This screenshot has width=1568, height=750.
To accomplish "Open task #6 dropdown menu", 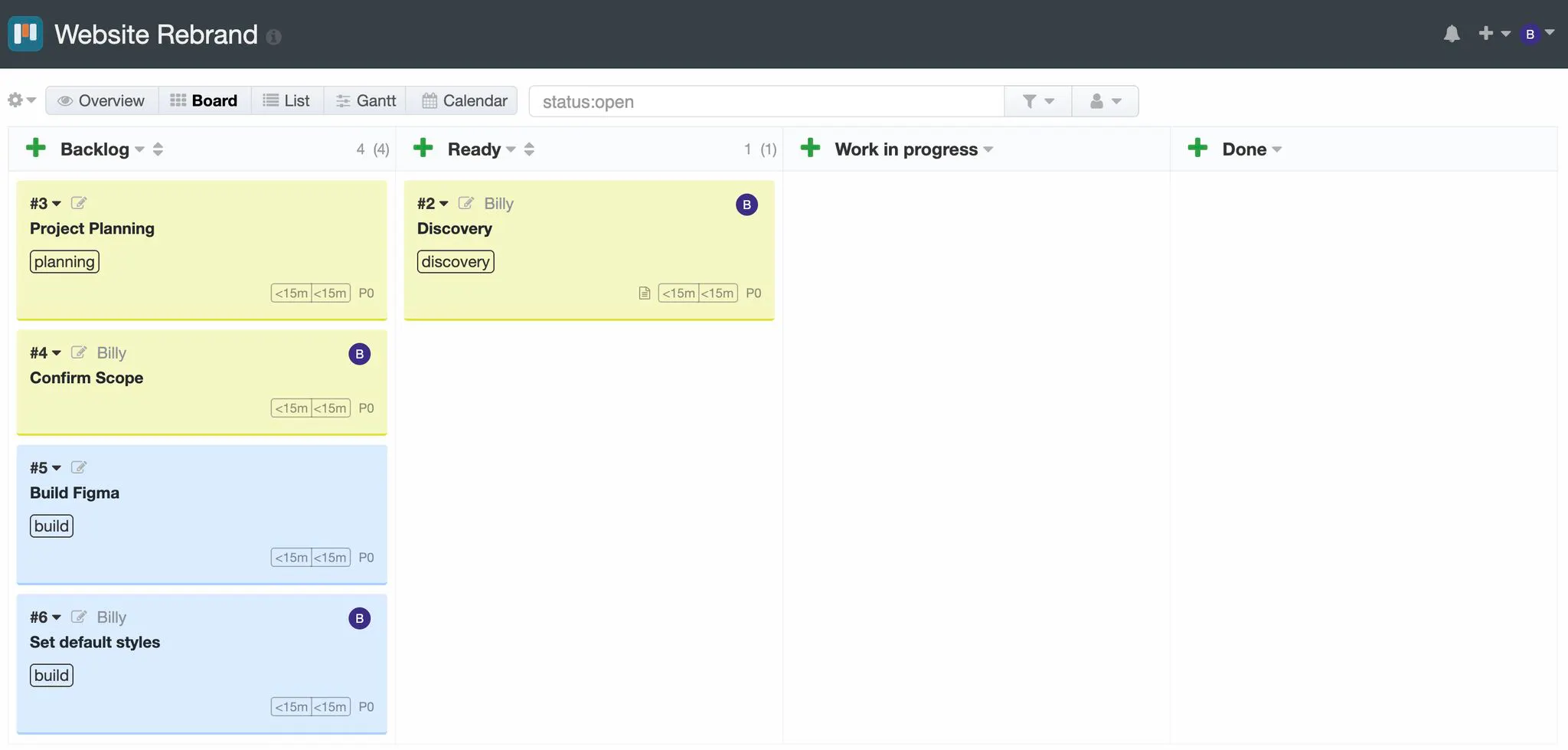I will click(x=45, y=617).
